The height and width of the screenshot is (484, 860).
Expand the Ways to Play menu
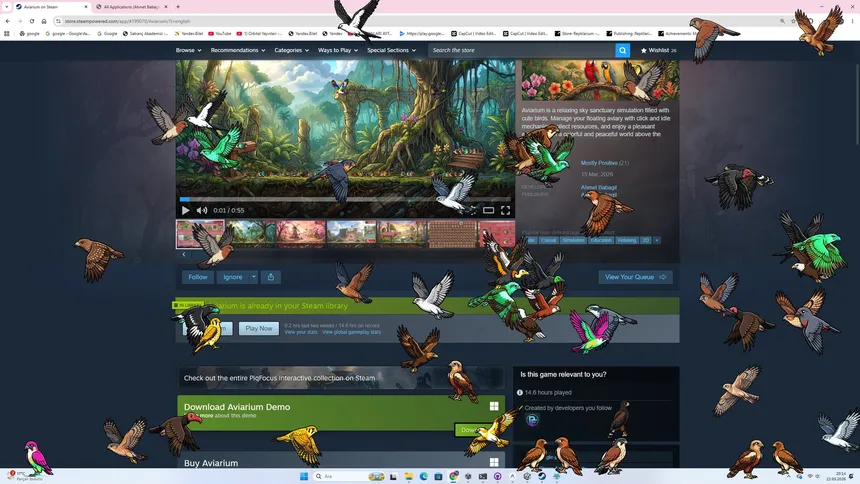(x=338, y=50)
